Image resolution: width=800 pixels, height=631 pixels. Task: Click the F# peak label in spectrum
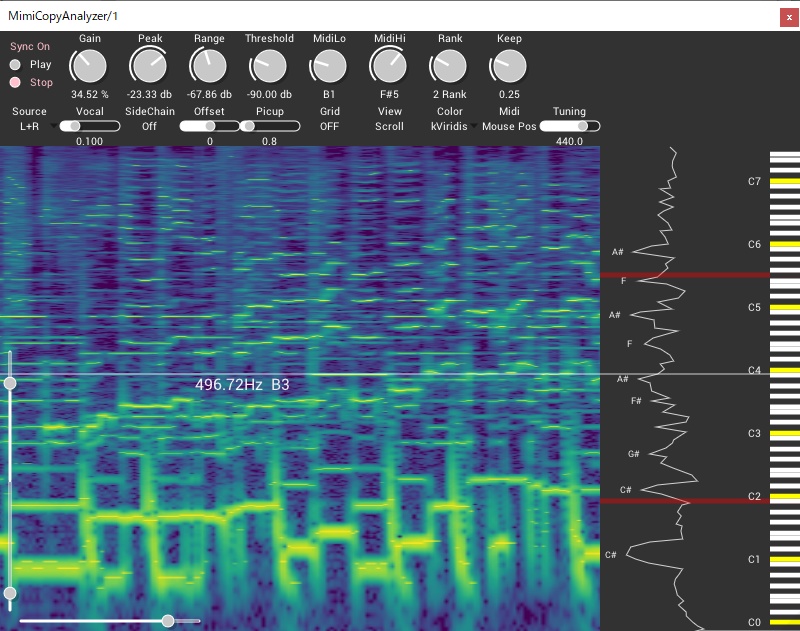(x=636, y=401)
